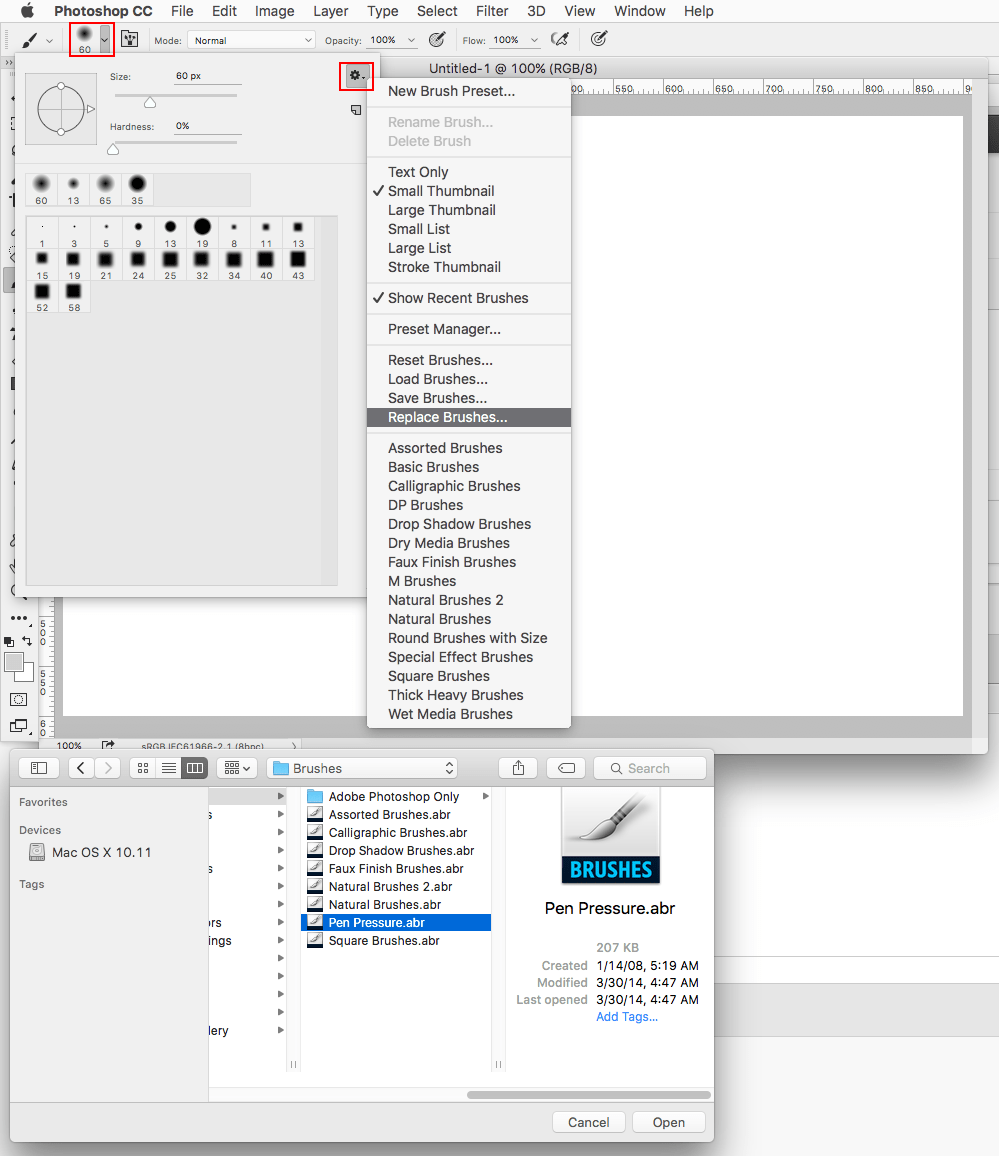Choose Text Only view option
This screenshot has height=1156, width=999.
[x=469, y=172]
